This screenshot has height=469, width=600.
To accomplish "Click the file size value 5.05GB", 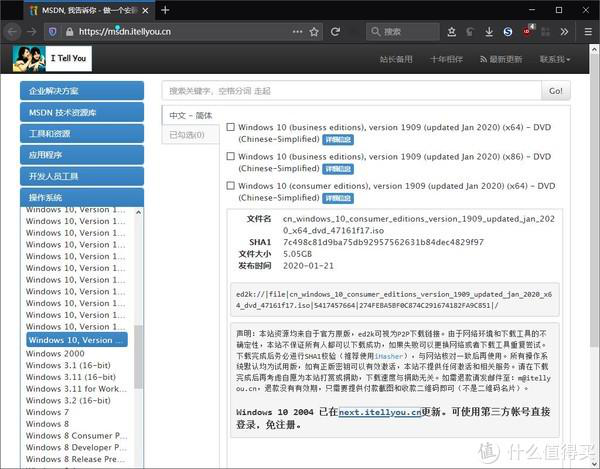I will pos(297,254).
